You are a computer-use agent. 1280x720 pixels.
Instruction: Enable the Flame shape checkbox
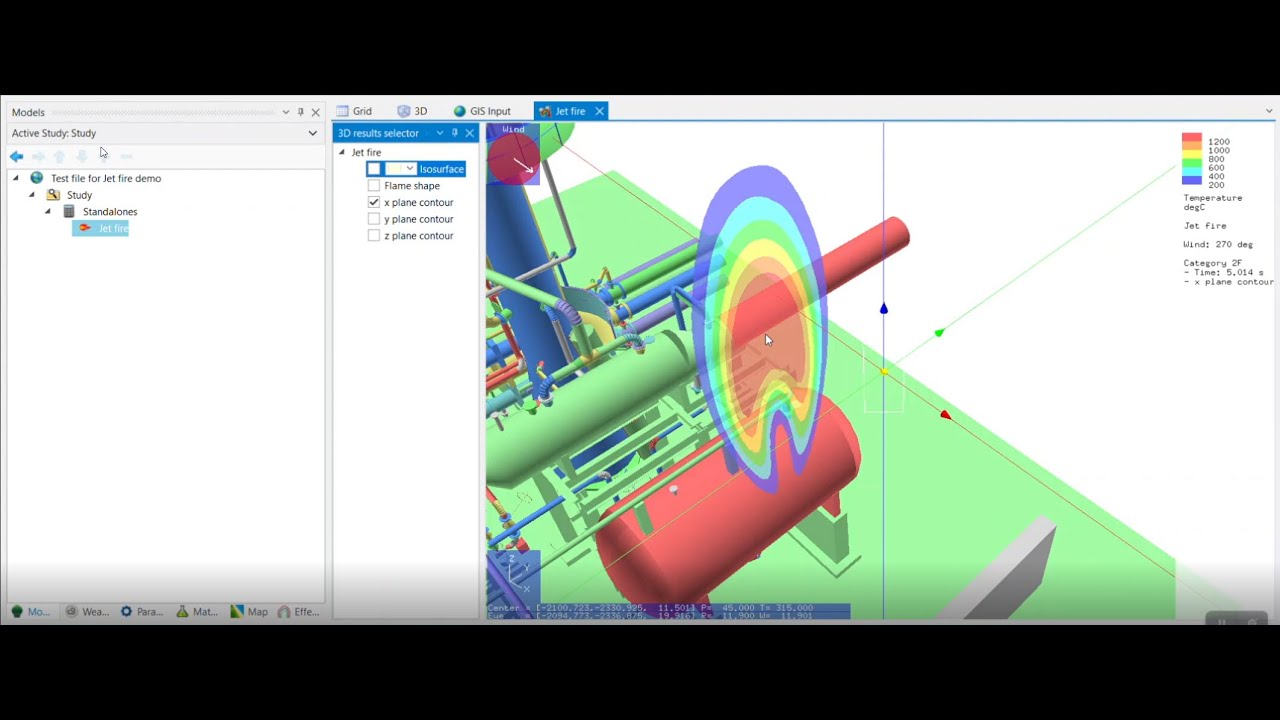point(374,186)
